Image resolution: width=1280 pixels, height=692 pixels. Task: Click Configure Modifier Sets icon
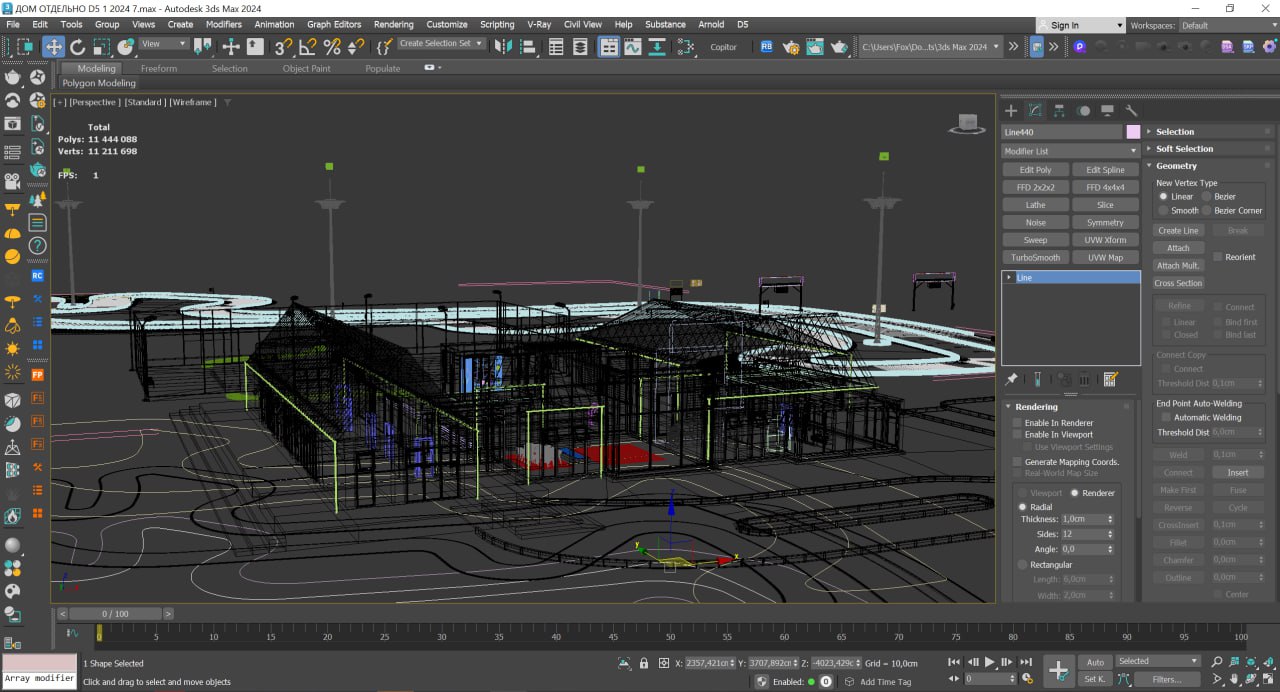1110,380
